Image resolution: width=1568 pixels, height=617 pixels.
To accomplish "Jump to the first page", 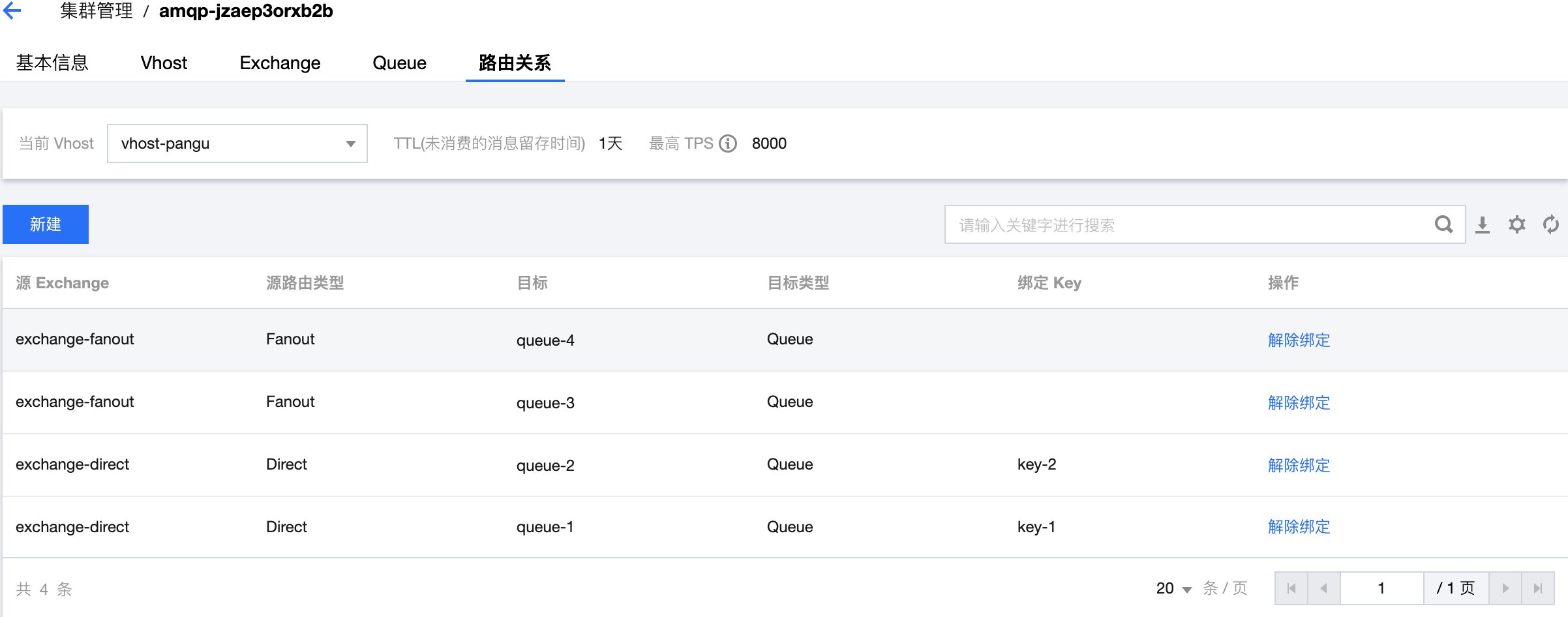I will coord(1291,588).
